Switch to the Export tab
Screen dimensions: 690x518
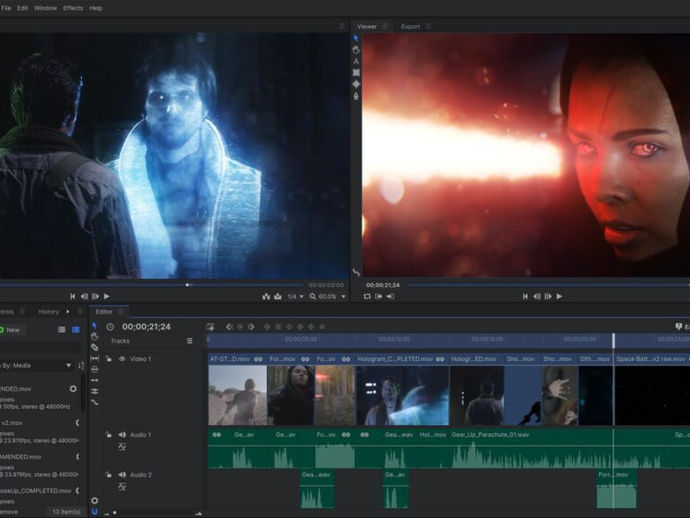coord(410,26)
